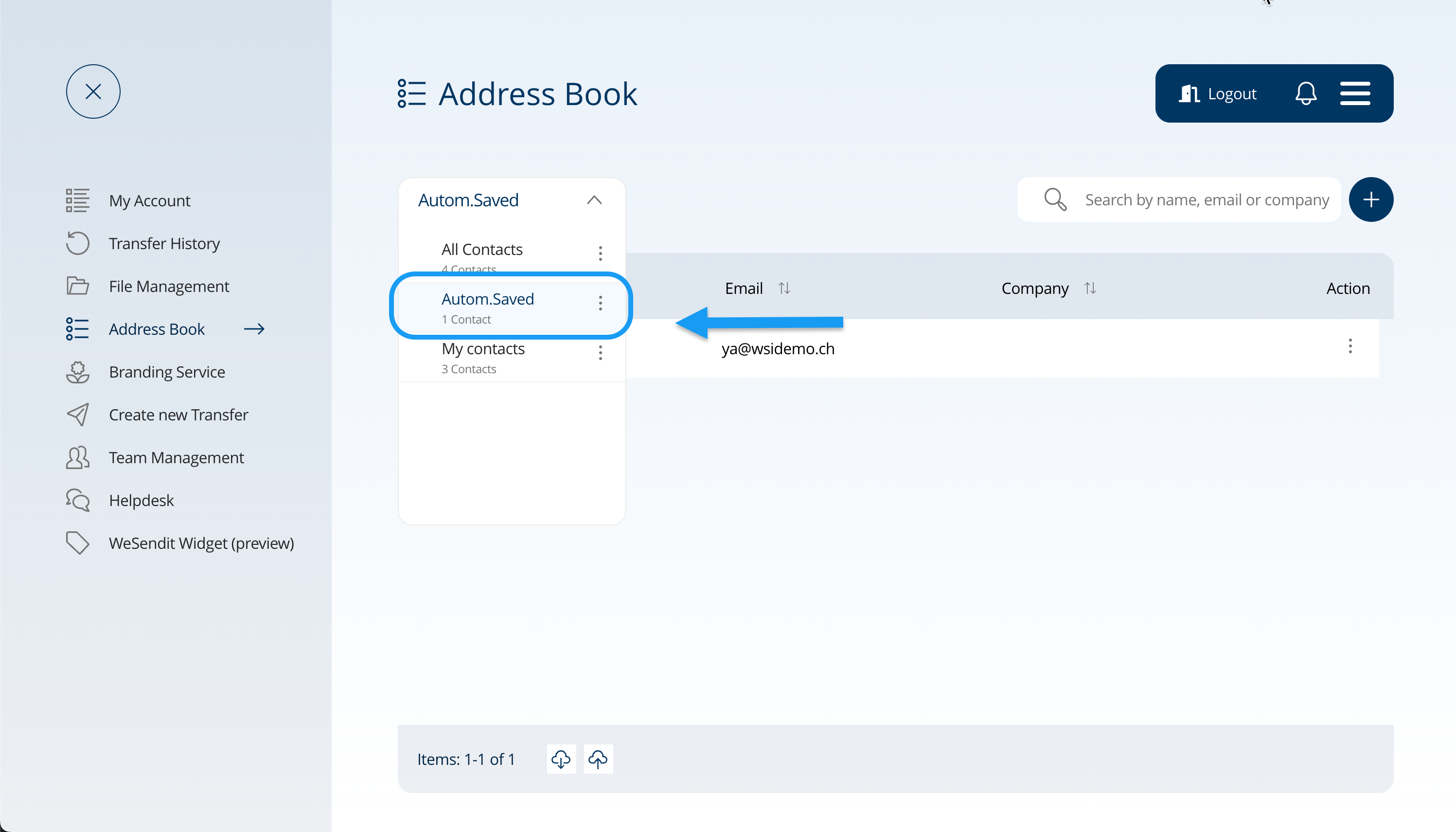Sort contacts by Company column

coord(1090,289)
